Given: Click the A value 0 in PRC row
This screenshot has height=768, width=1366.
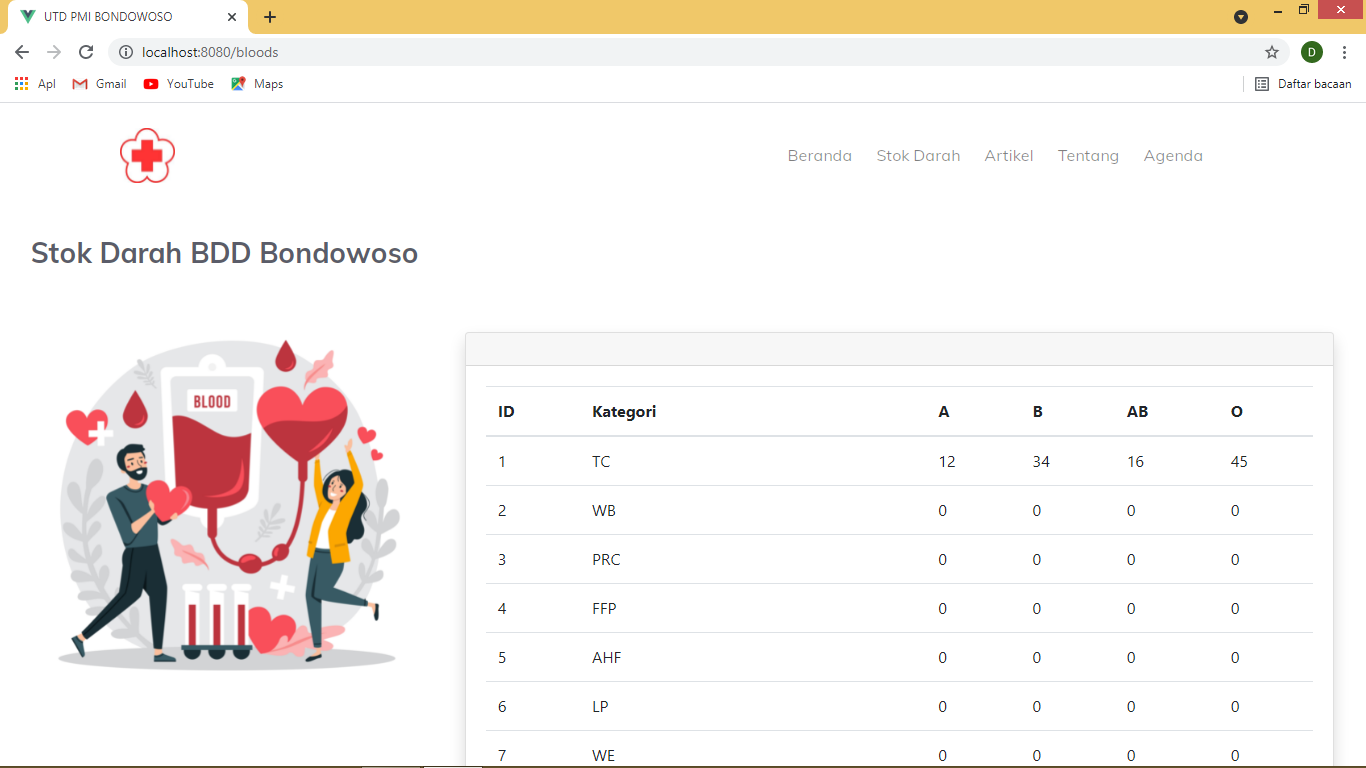Looking at the screenshot, I should [x=943, y=560].
